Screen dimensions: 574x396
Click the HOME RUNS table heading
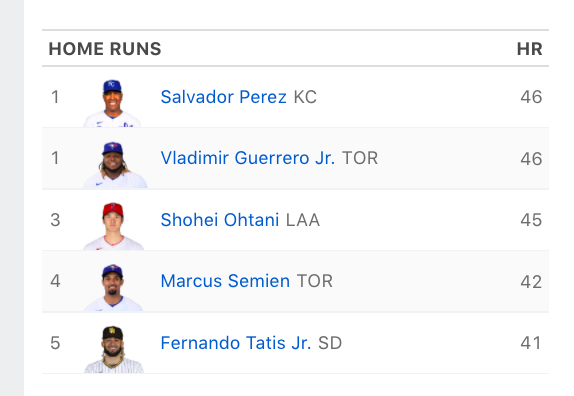click(x=105, y=49)
